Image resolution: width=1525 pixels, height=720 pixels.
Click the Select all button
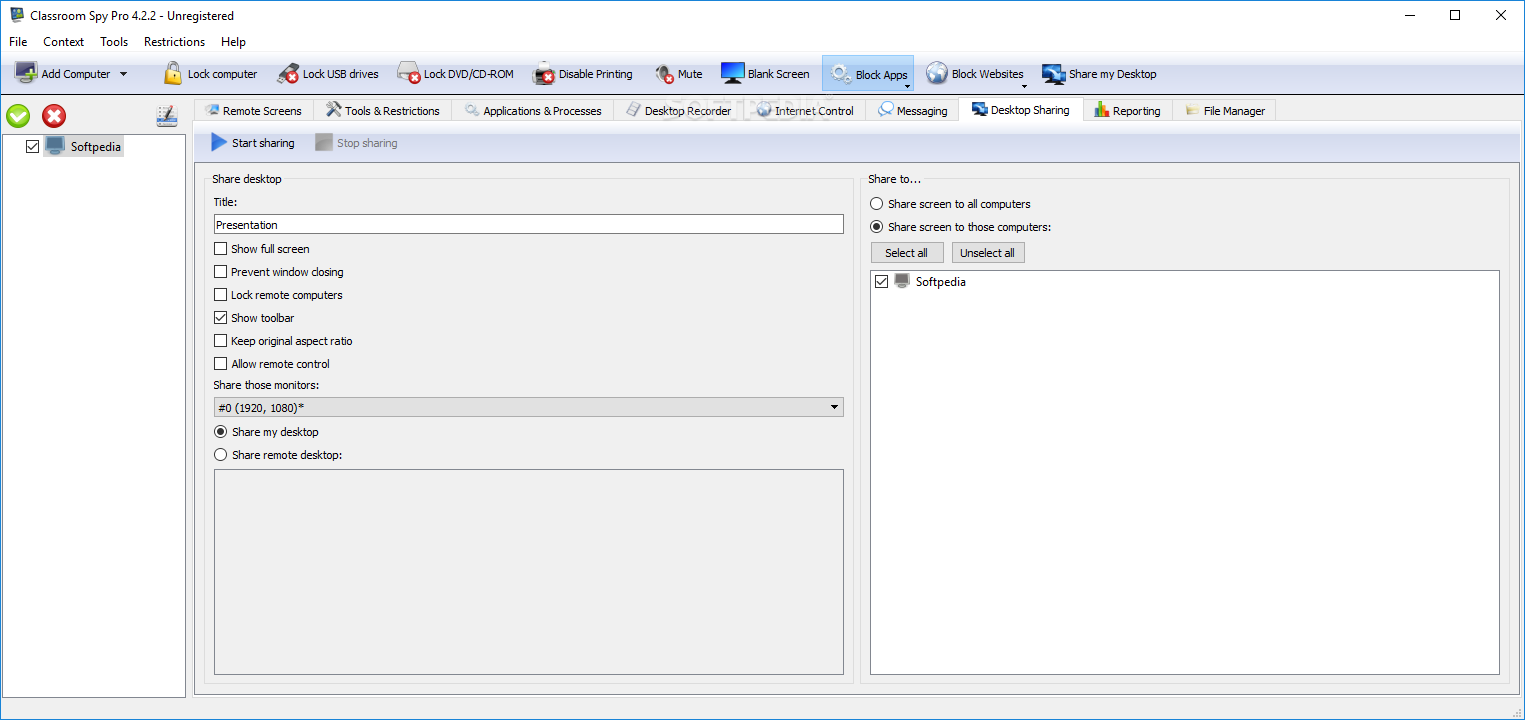point(907,253)
